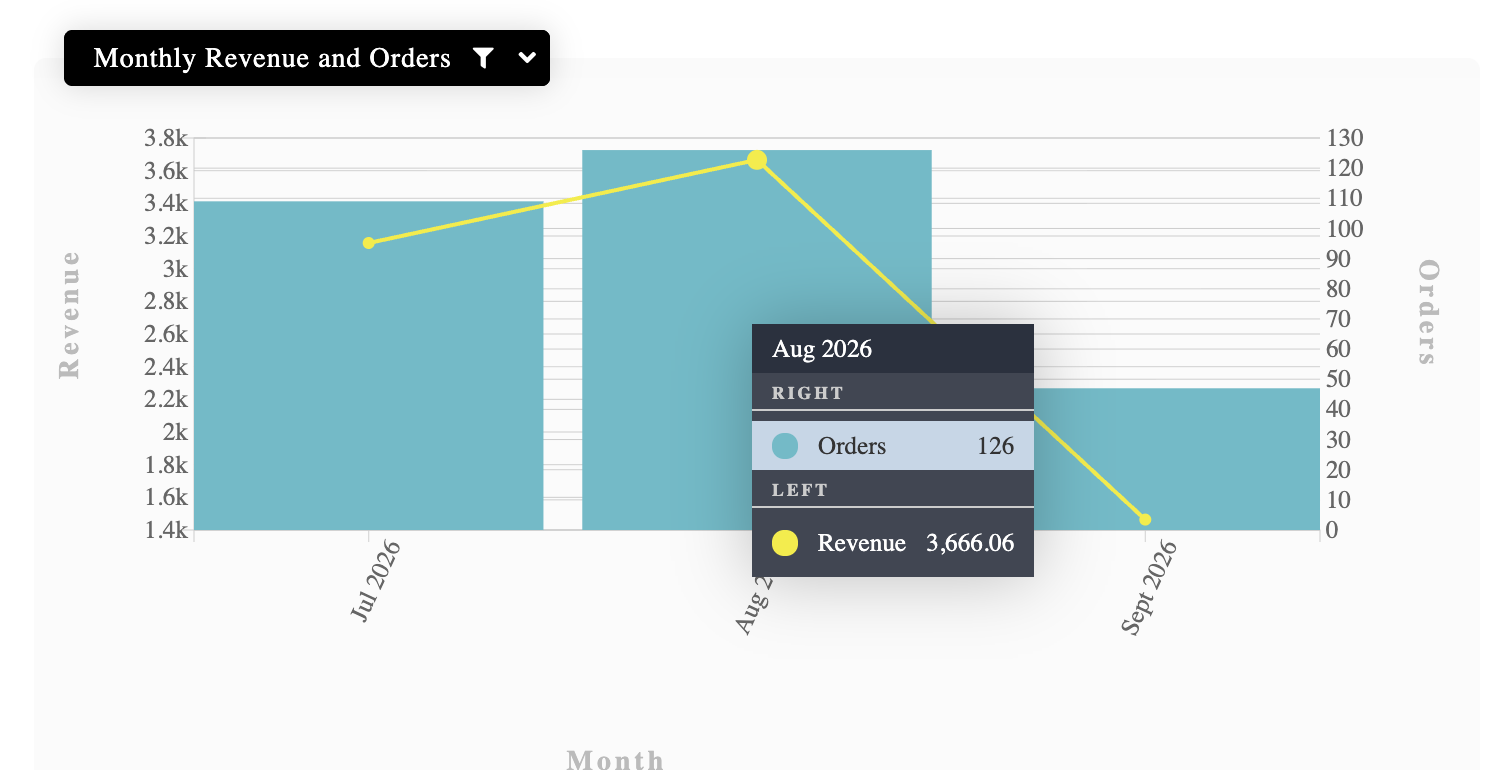Expand the chevron dropdown beside chart title

pos(528,58)
